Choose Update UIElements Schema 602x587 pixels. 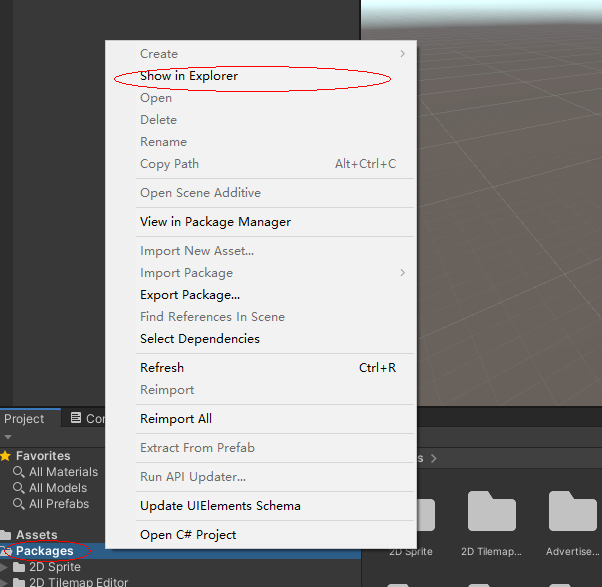[x=261, y=506]
